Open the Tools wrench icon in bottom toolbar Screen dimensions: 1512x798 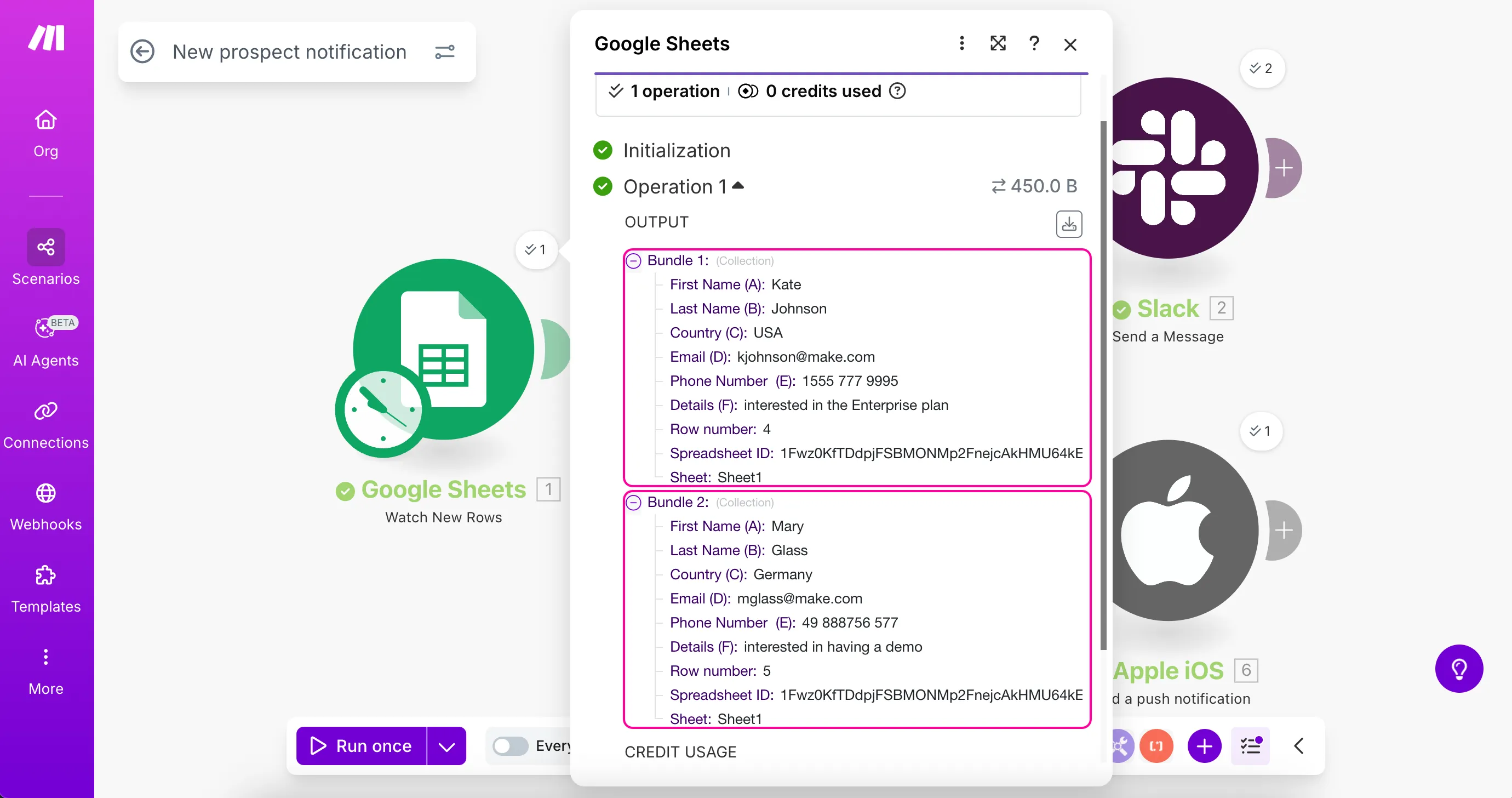[x=1121, y=746]
